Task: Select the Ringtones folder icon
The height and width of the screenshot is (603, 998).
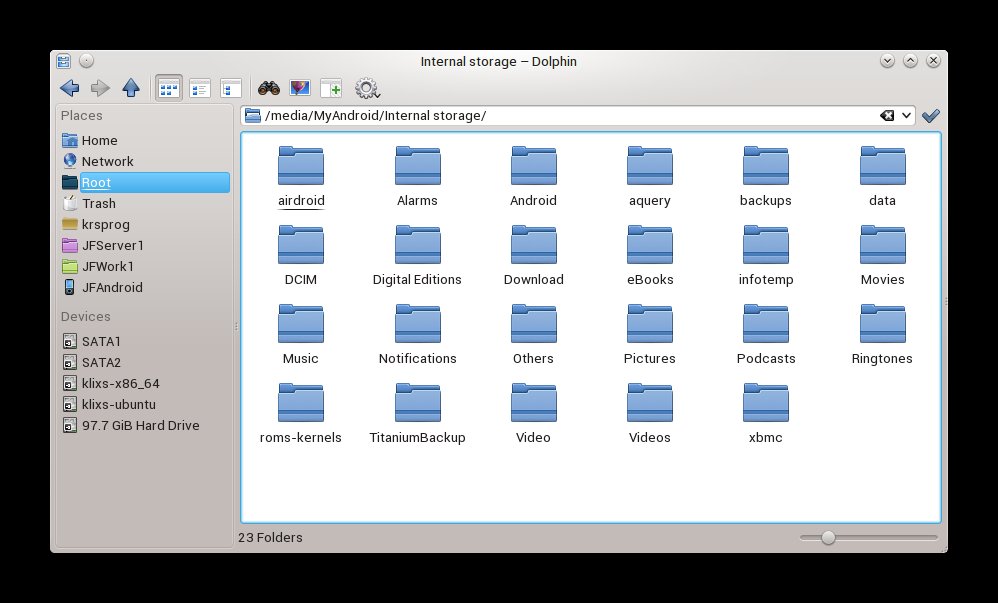Action: tap(882, 323)
